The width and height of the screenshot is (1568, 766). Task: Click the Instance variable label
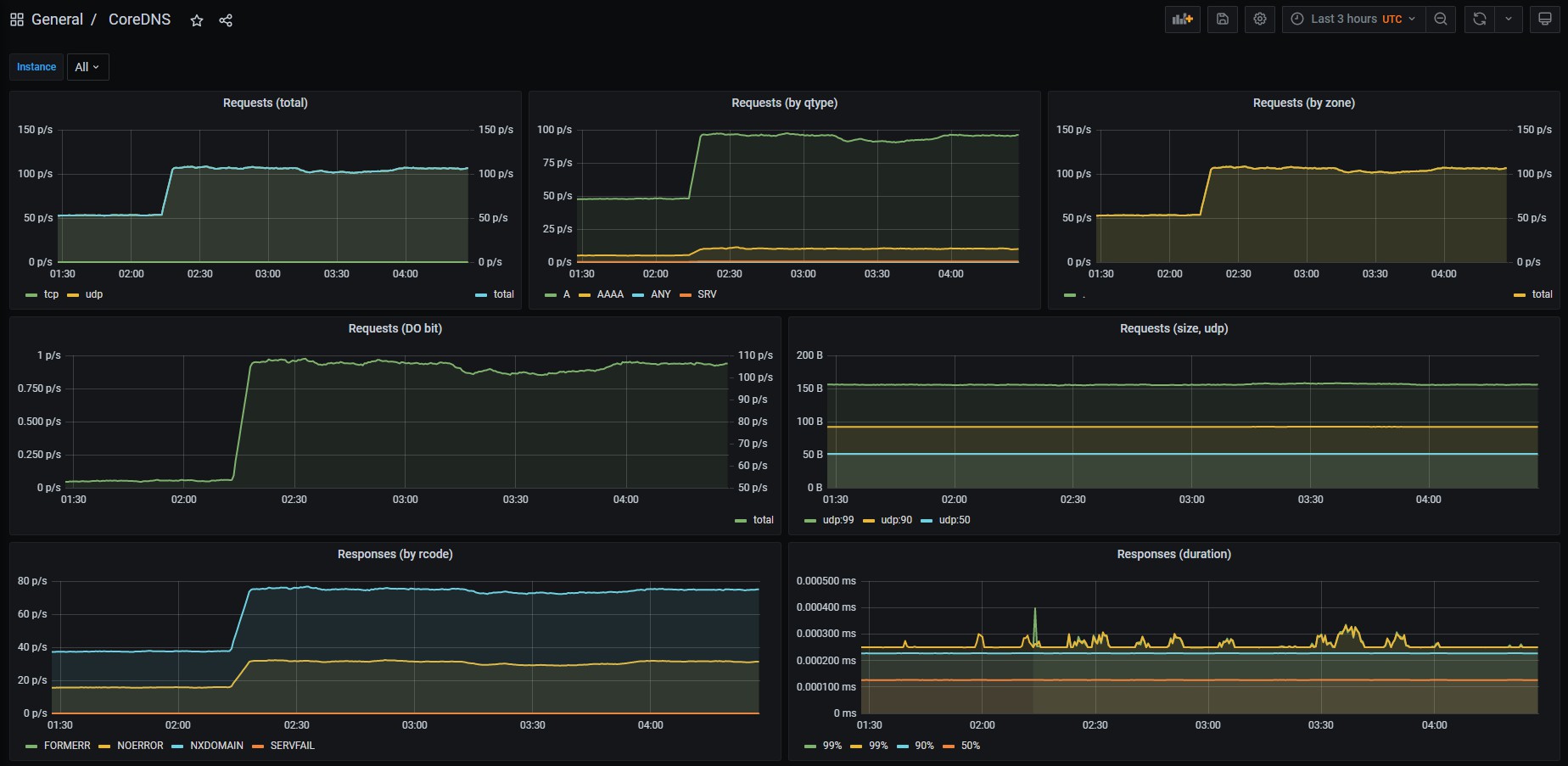pos(36,67)
